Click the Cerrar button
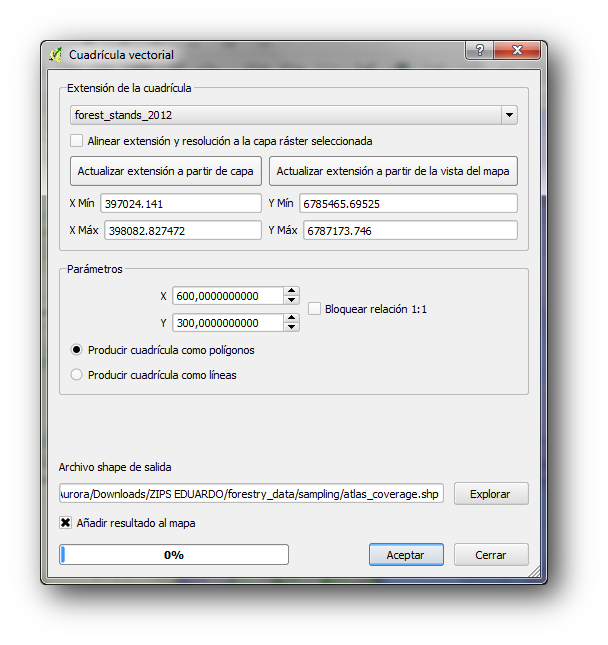Viewport: 608px width, 645px height. tap(491, 555)
